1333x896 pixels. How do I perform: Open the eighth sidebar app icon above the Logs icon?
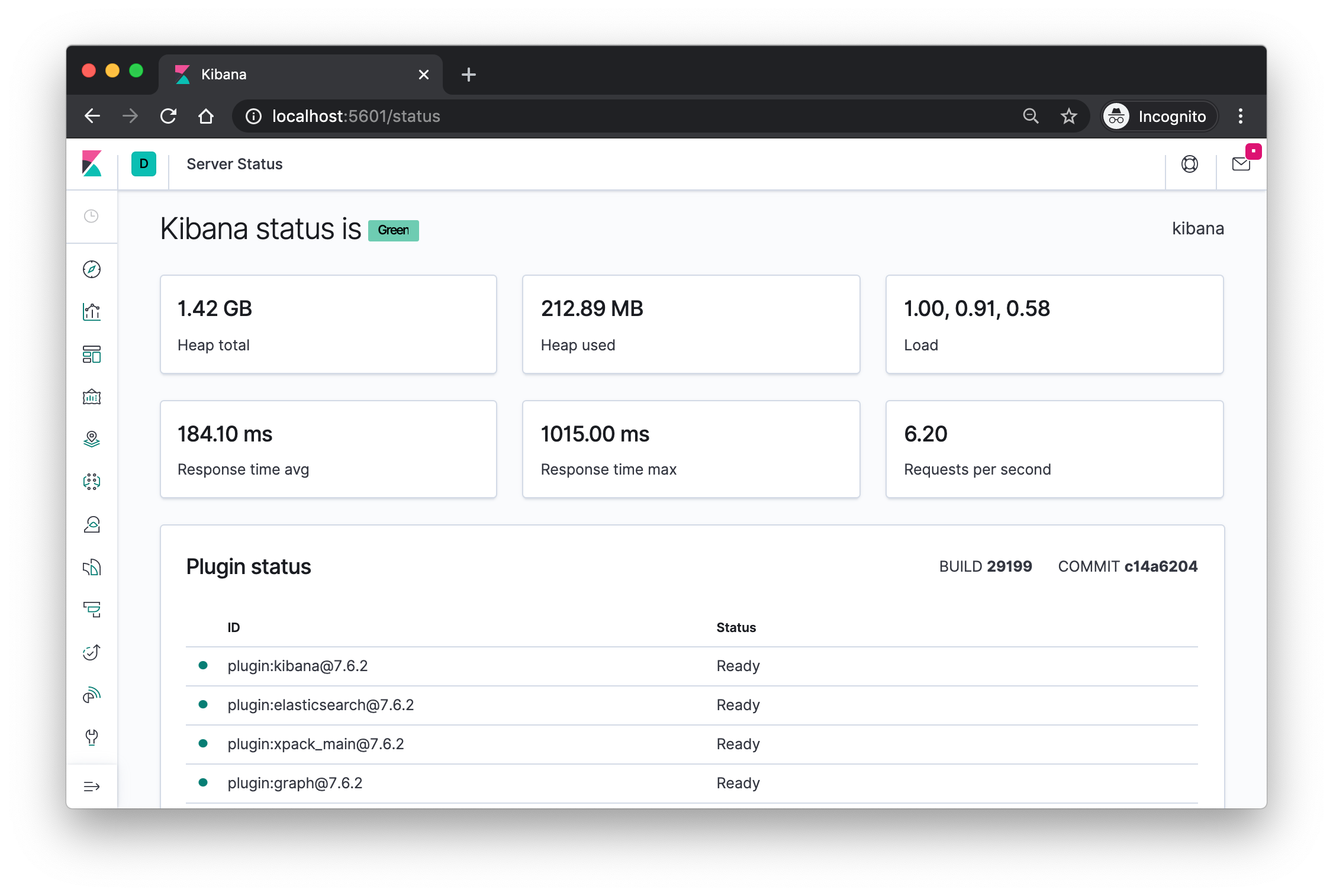[x=92, y=568]
